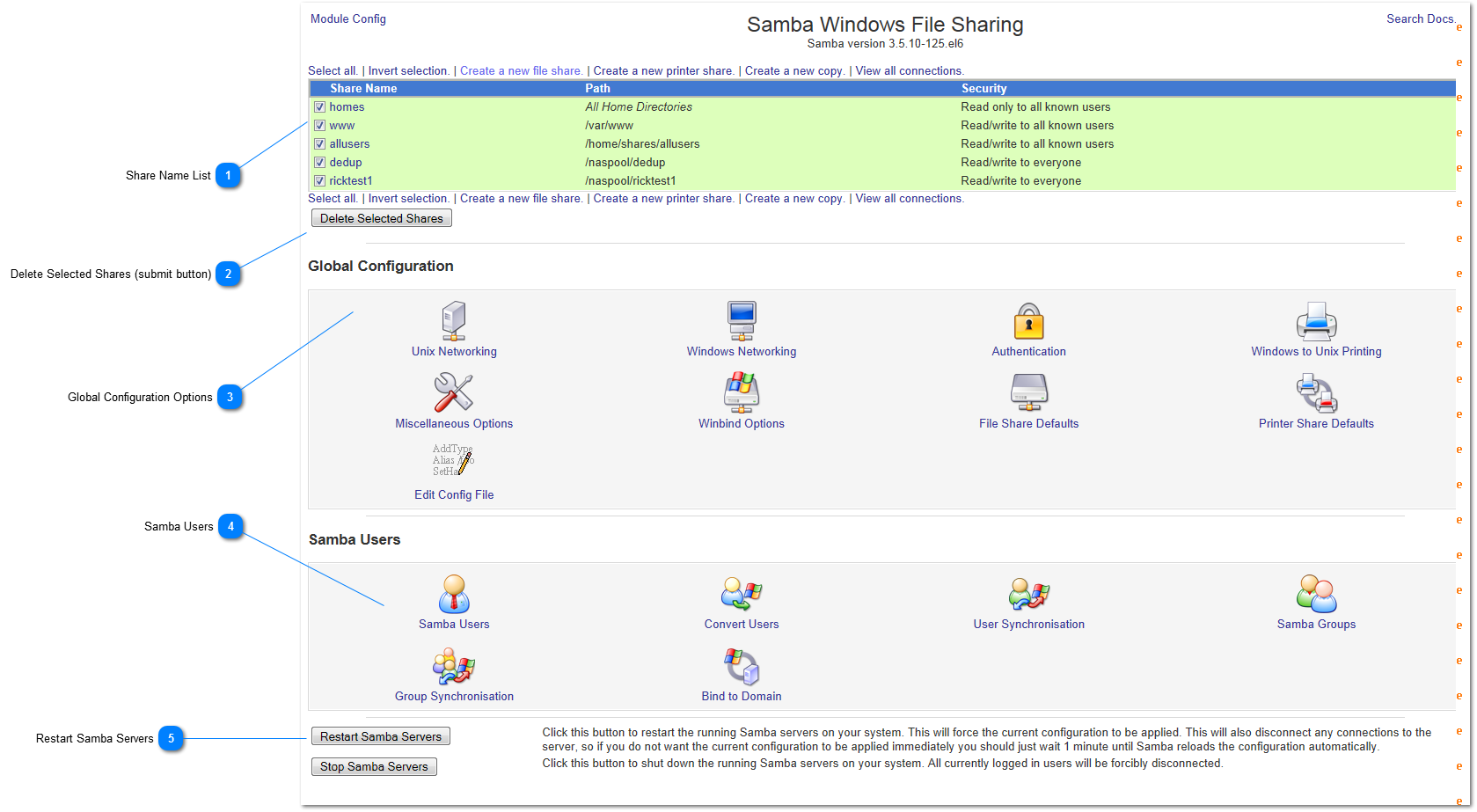
Task: Click the Restart Samba Servers button
Action: point(381,736)
